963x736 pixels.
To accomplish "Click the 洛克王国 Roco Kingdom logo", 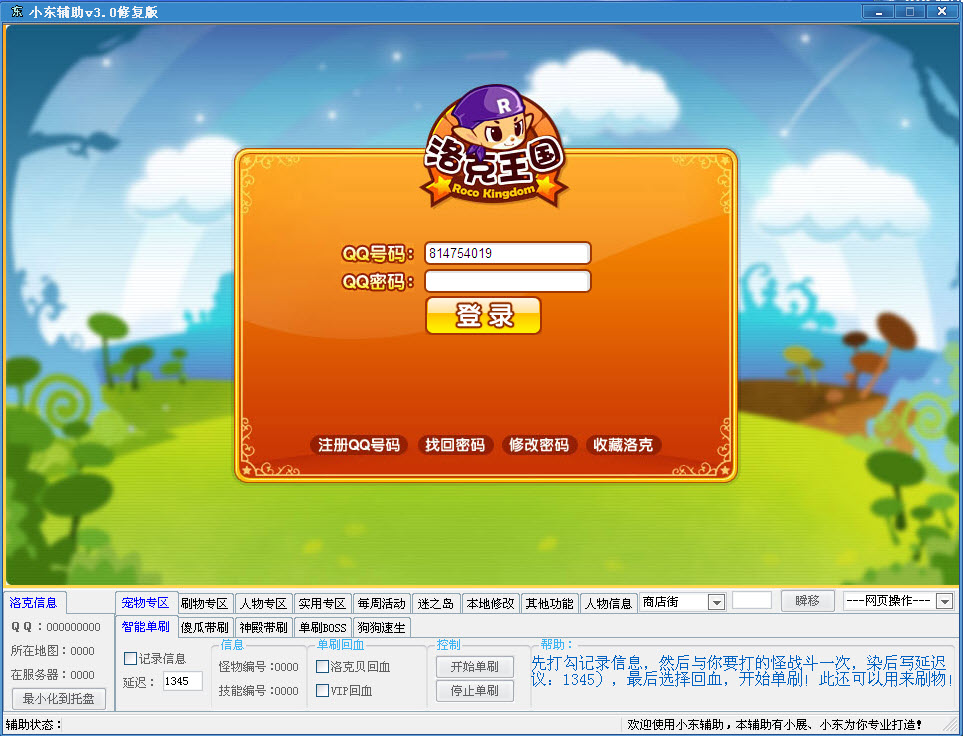I will tap(494, 145).
